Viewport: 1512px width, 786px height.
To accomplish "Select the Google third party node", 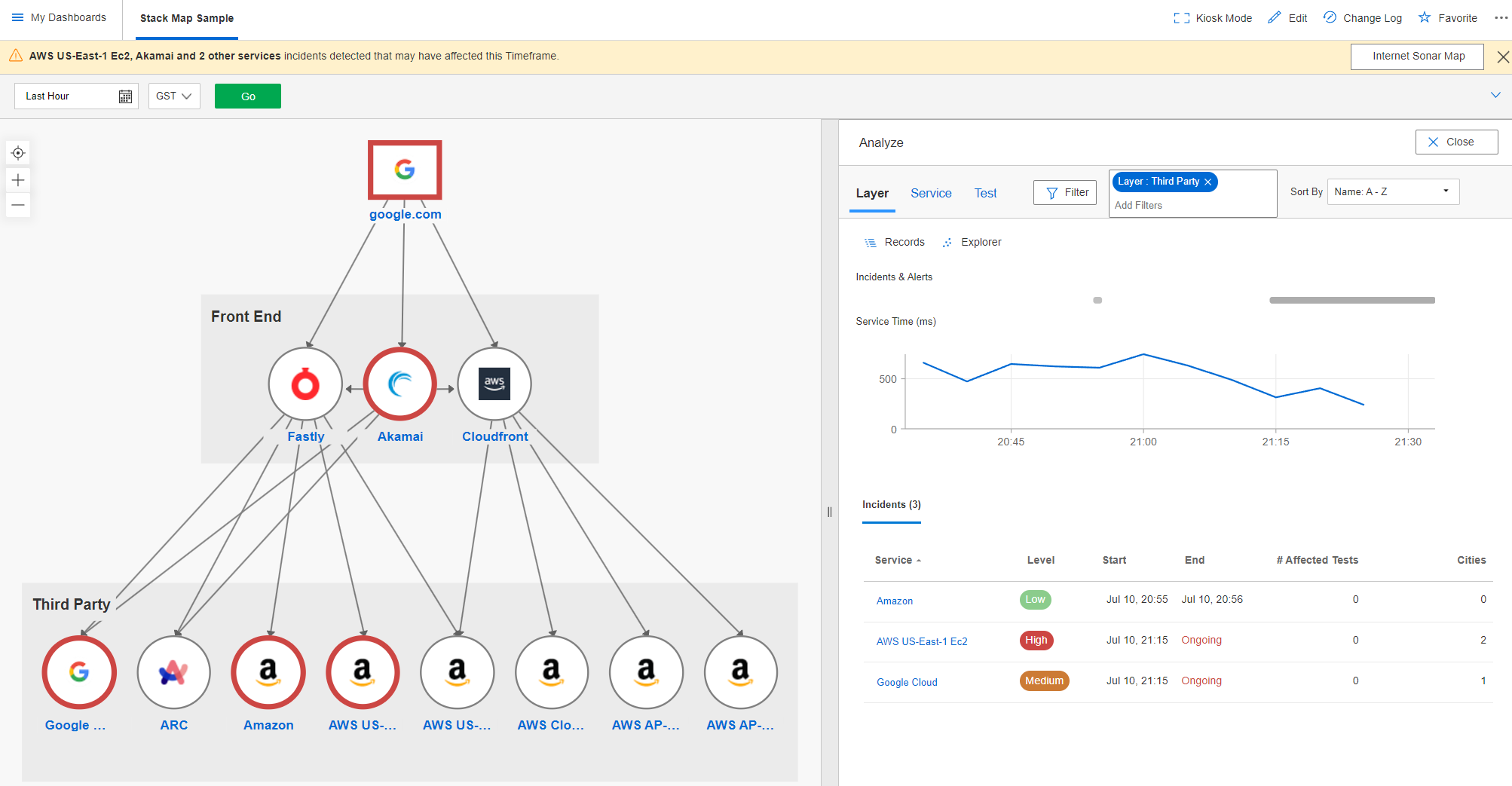I will [79, 672].
